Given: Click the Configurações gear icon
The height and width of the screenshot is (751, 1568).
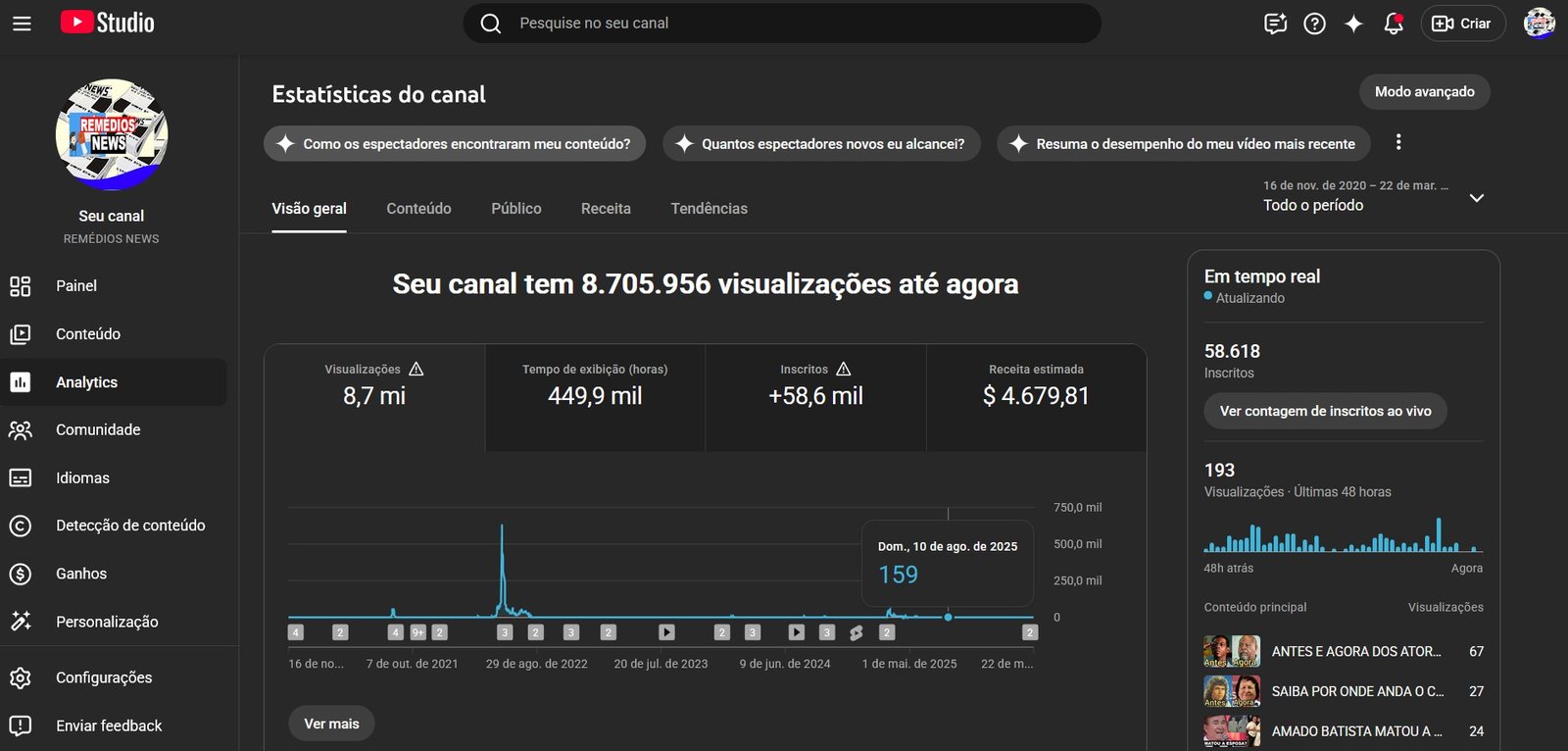Looking at the screenshot, I should point(21,677).
